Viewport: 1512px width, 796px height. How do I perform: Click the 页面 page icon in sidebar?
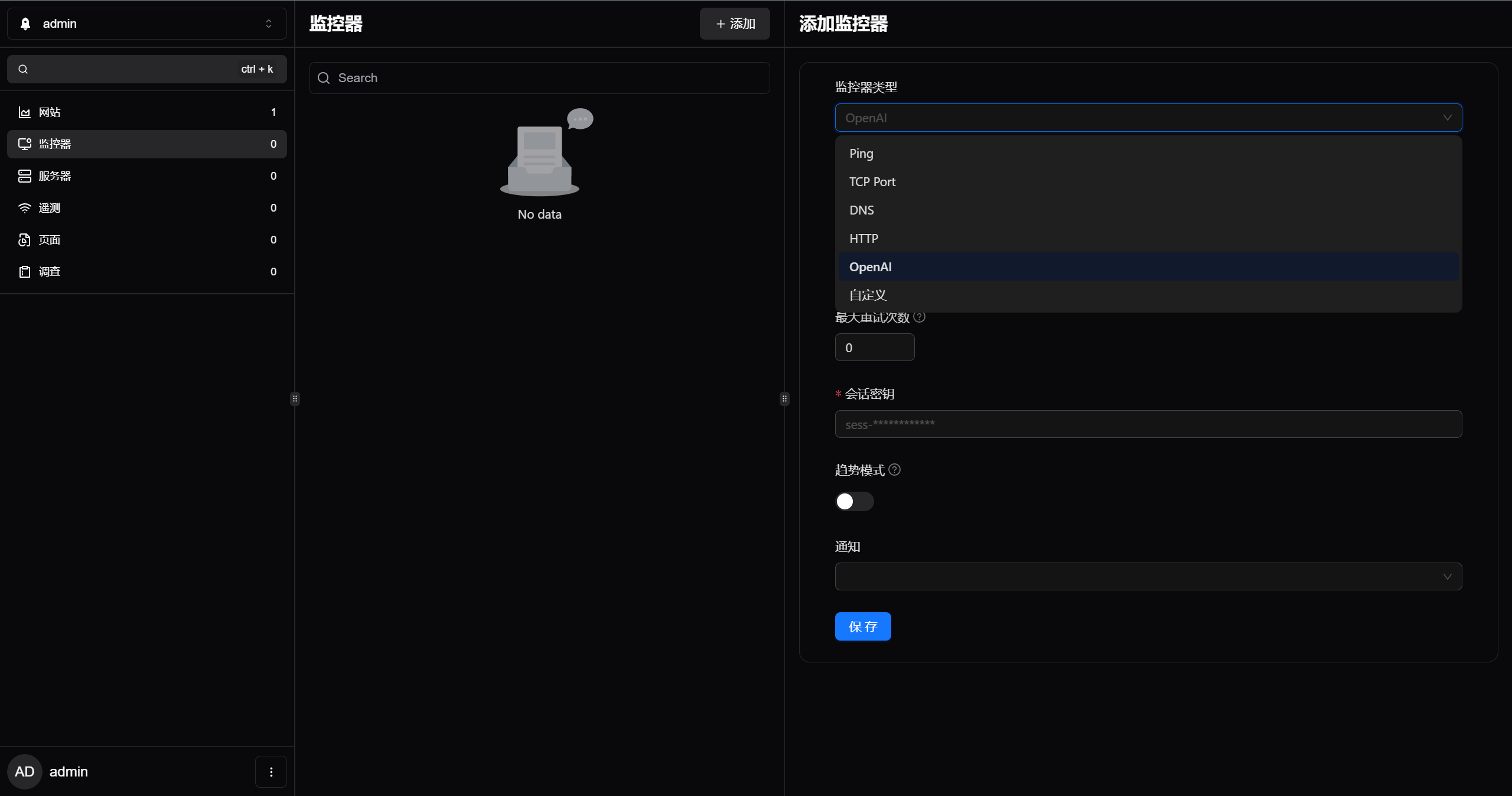[24, 240]
